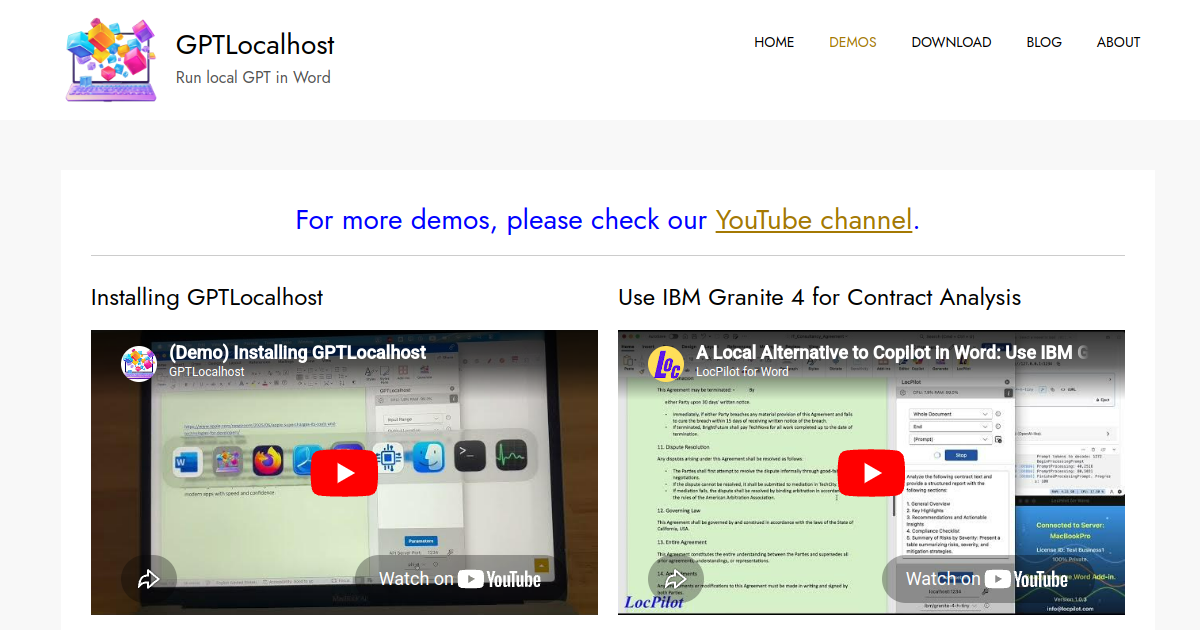
Task: Open the DEMOS menu item
Action: pos(853,42)
